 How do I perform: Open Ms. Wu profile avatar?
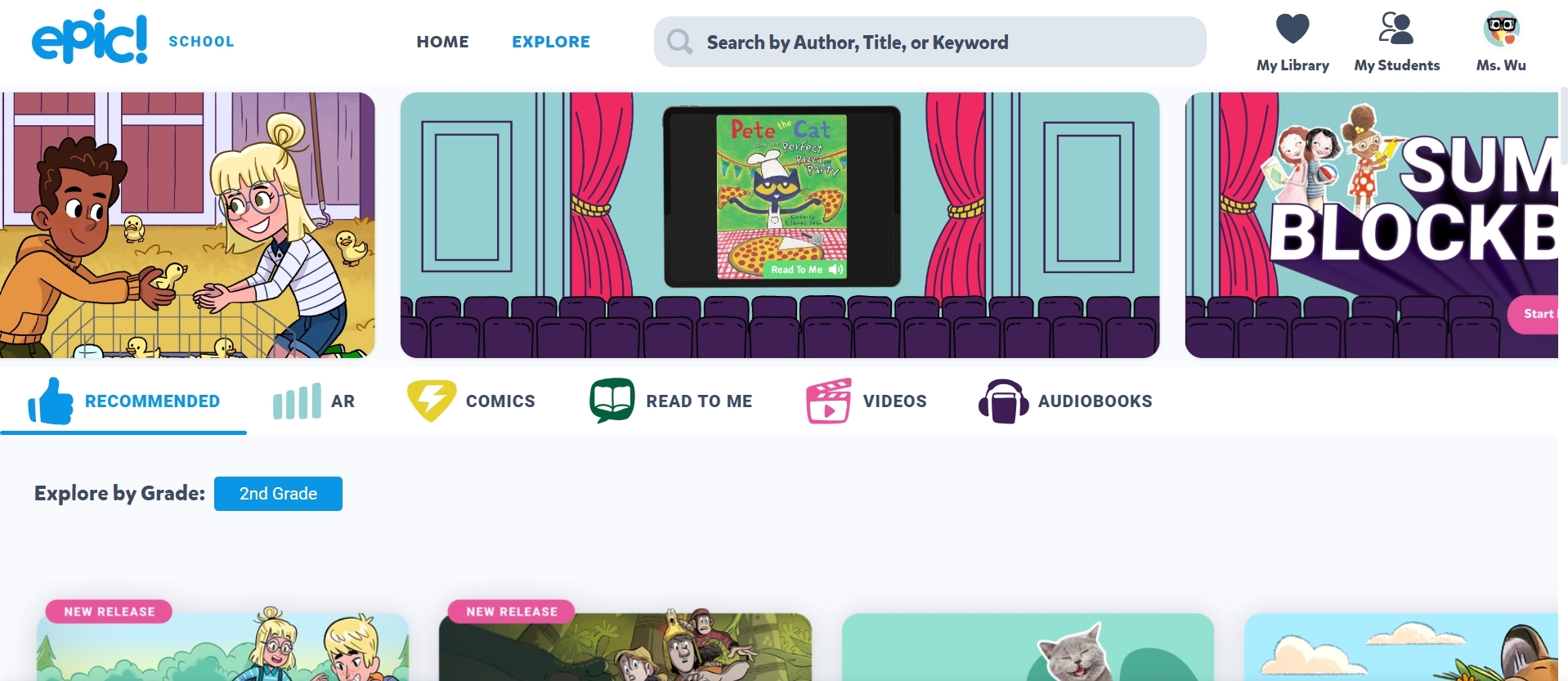(x=1500, y=29)
